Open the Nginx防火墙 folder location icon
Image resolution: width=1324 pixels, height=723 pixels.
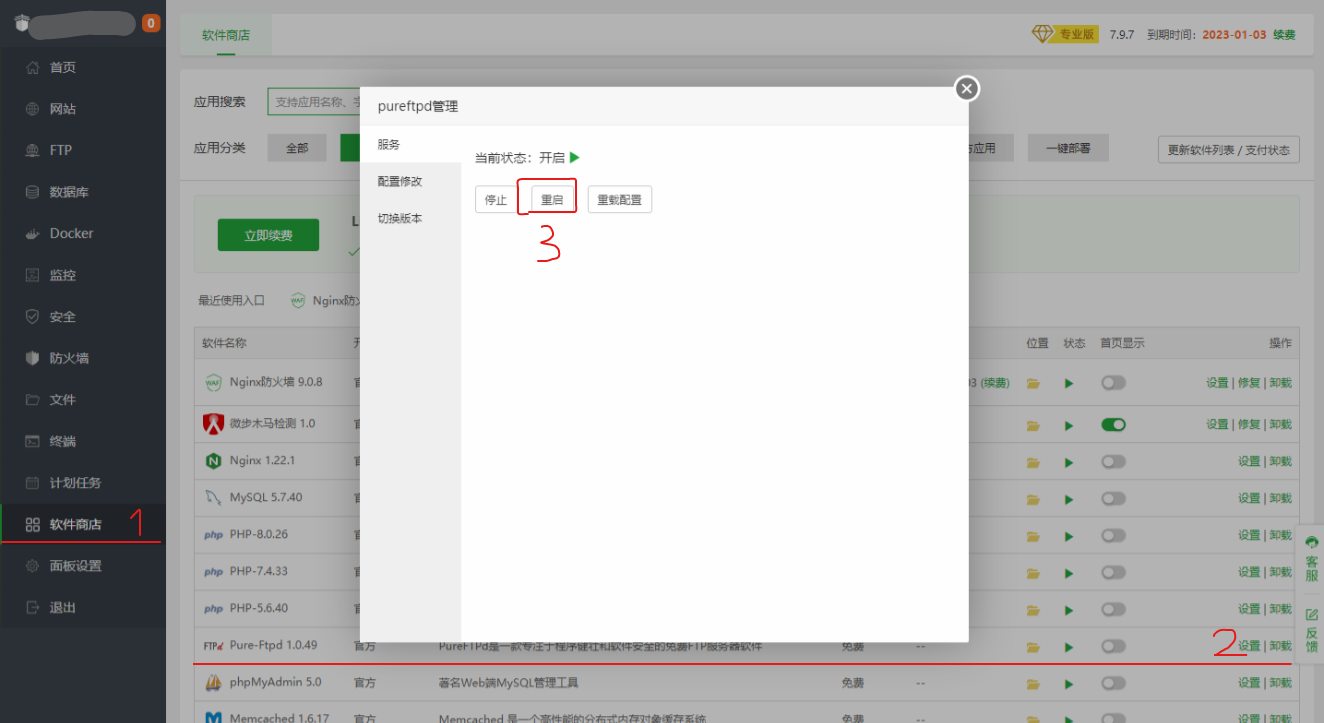(1033, 383)
